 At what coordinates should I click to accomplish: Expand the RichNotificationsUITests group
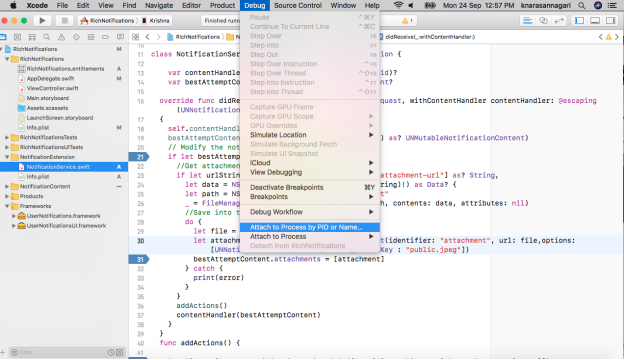coord(7,147)
